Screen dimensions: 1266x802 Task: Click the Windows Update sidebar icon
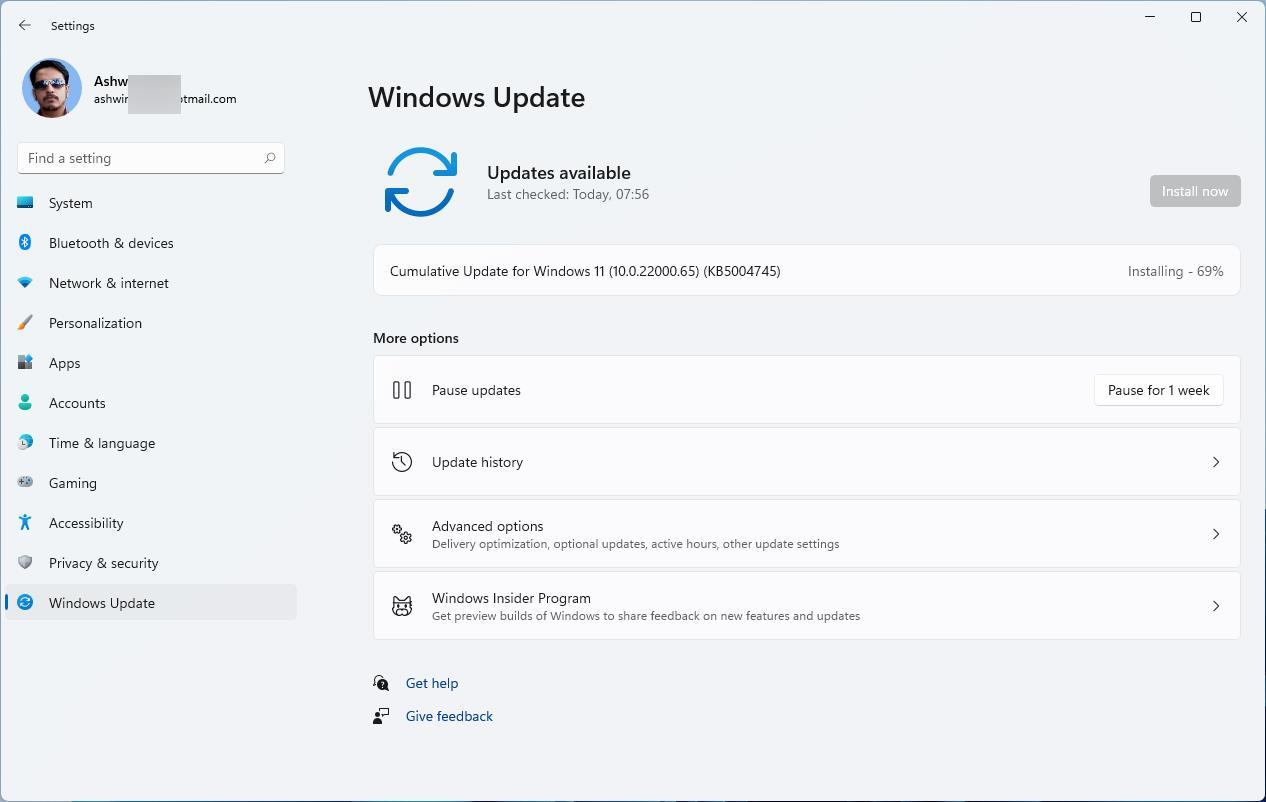click(25, 602)
